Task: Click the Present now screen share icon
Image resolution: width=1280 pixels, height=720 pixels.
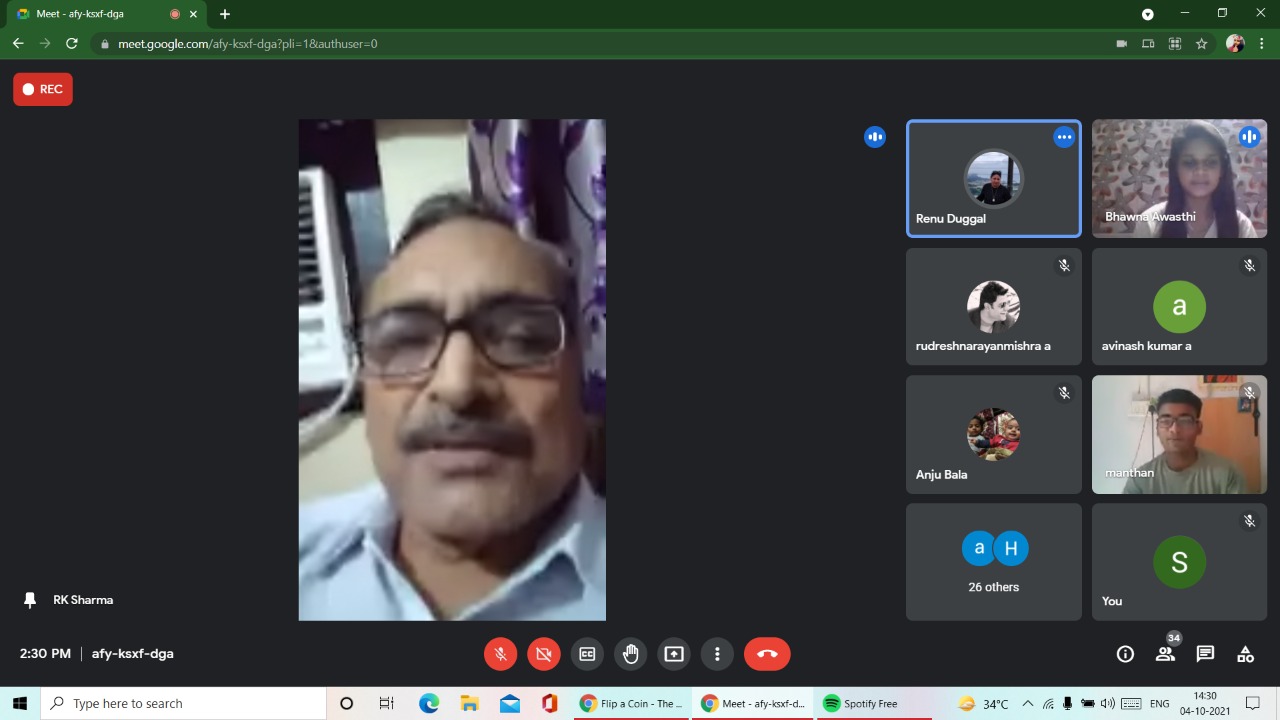Action: point(674,654)
